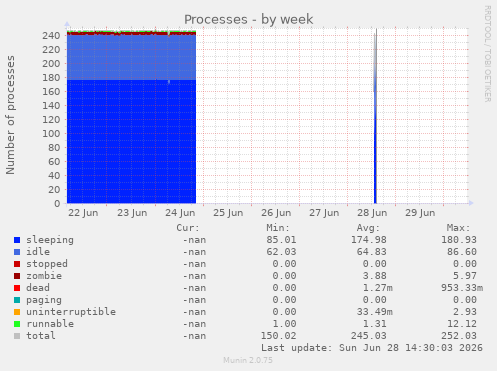
Task: Click the 180 y-axis tick label
Action: (51, 77)
